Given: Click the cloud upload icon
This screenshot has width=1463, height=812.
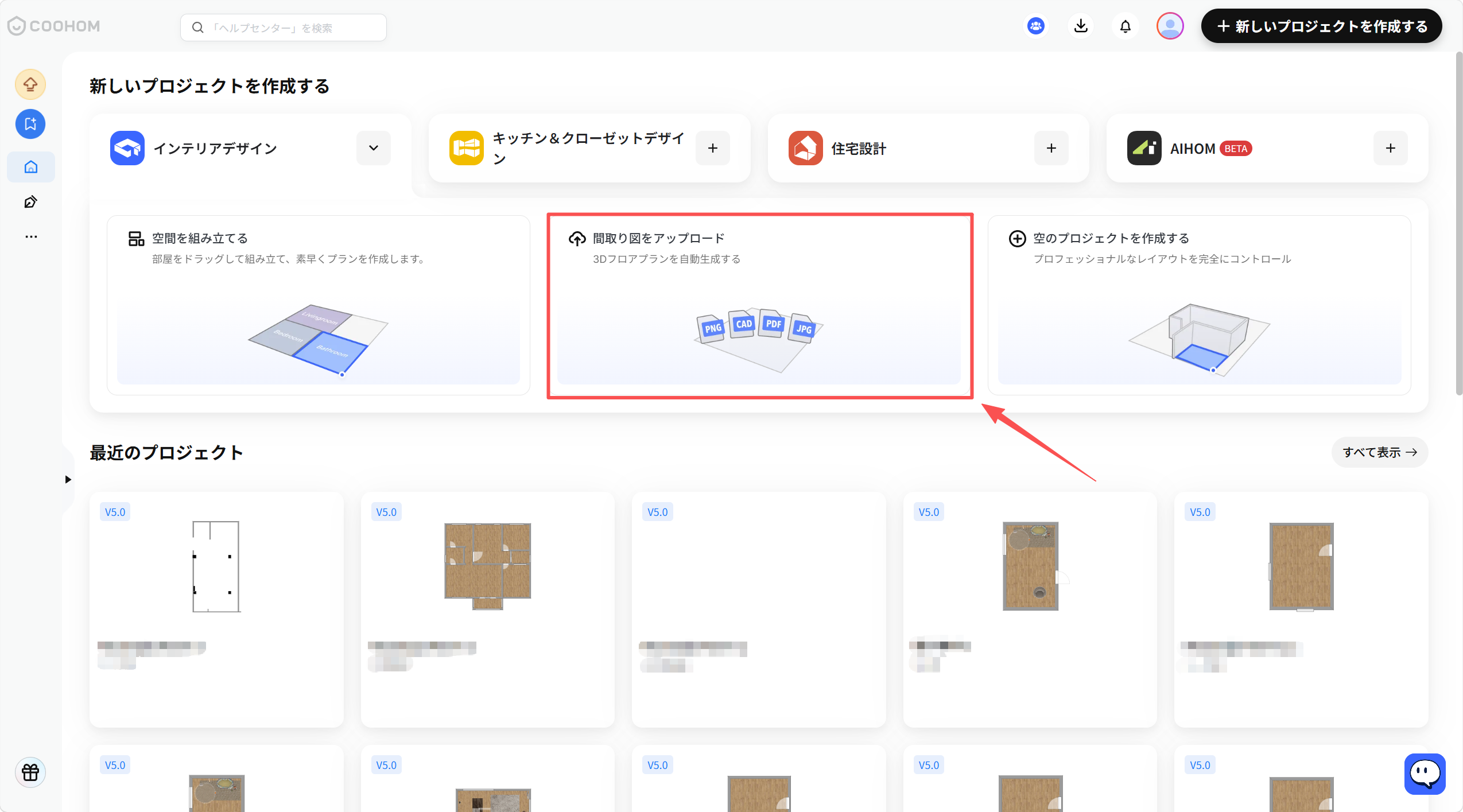Looking at the screenshot, I should pyautogui.click(x=577, y=239).
